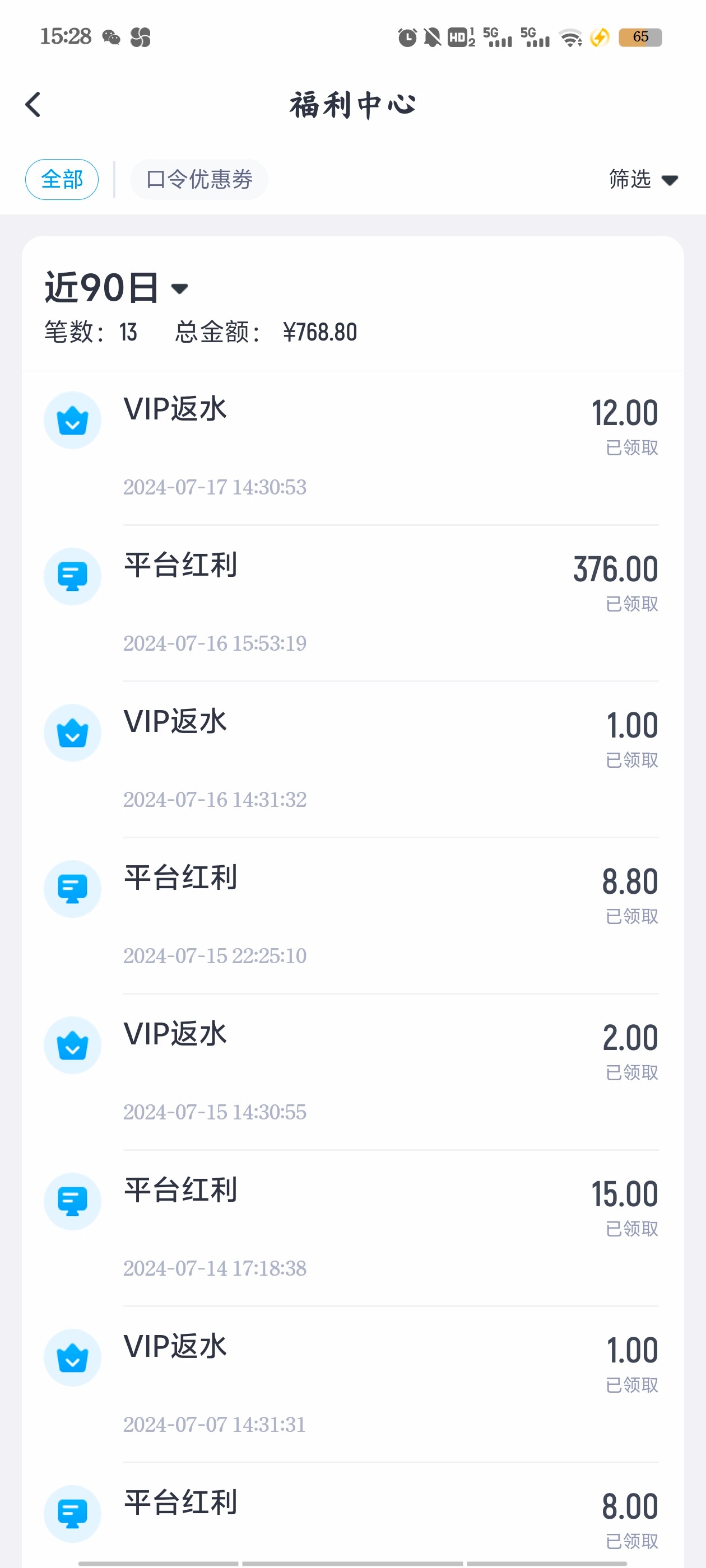Tap 已领取 status under 15.00
The image size is (706, 1568).
click(631, 1229)
